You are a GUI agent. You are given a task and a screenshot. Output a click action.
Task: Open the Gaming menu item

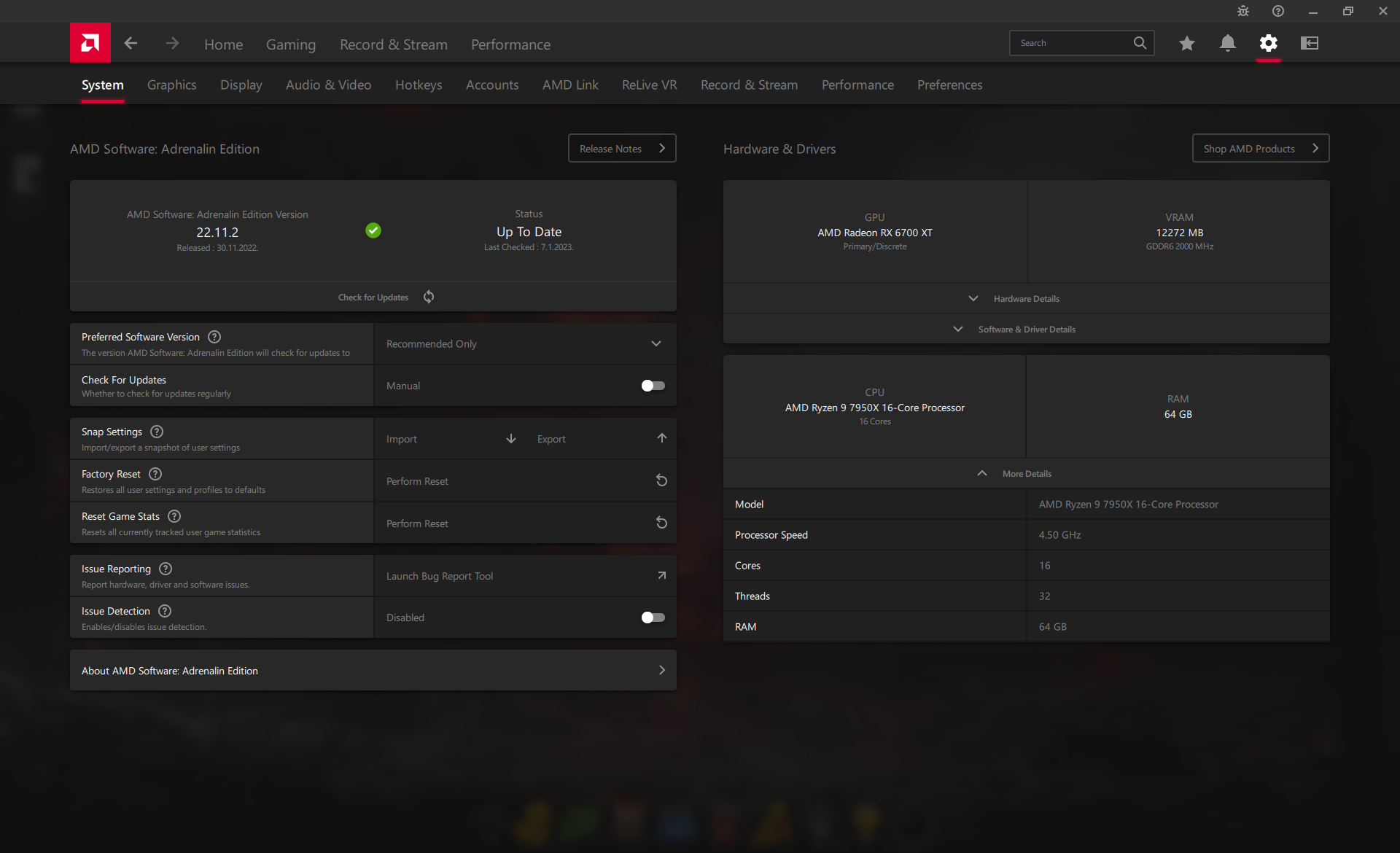[x=290, y=44]
